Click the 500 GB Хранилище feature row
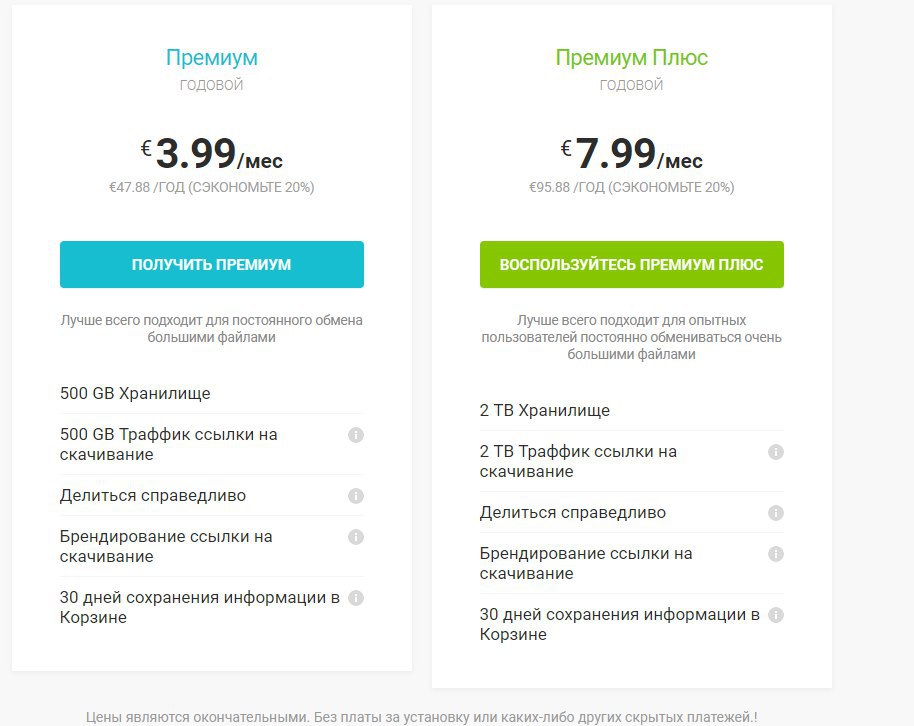The height and width of the screenshot is (726, 914). (212, 393)
